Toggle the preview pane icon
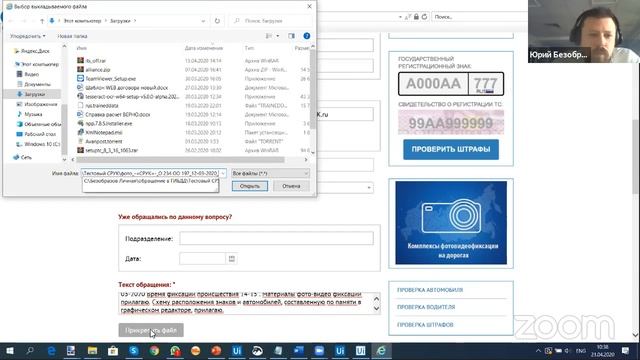The image size is (640, 360). 291,36
